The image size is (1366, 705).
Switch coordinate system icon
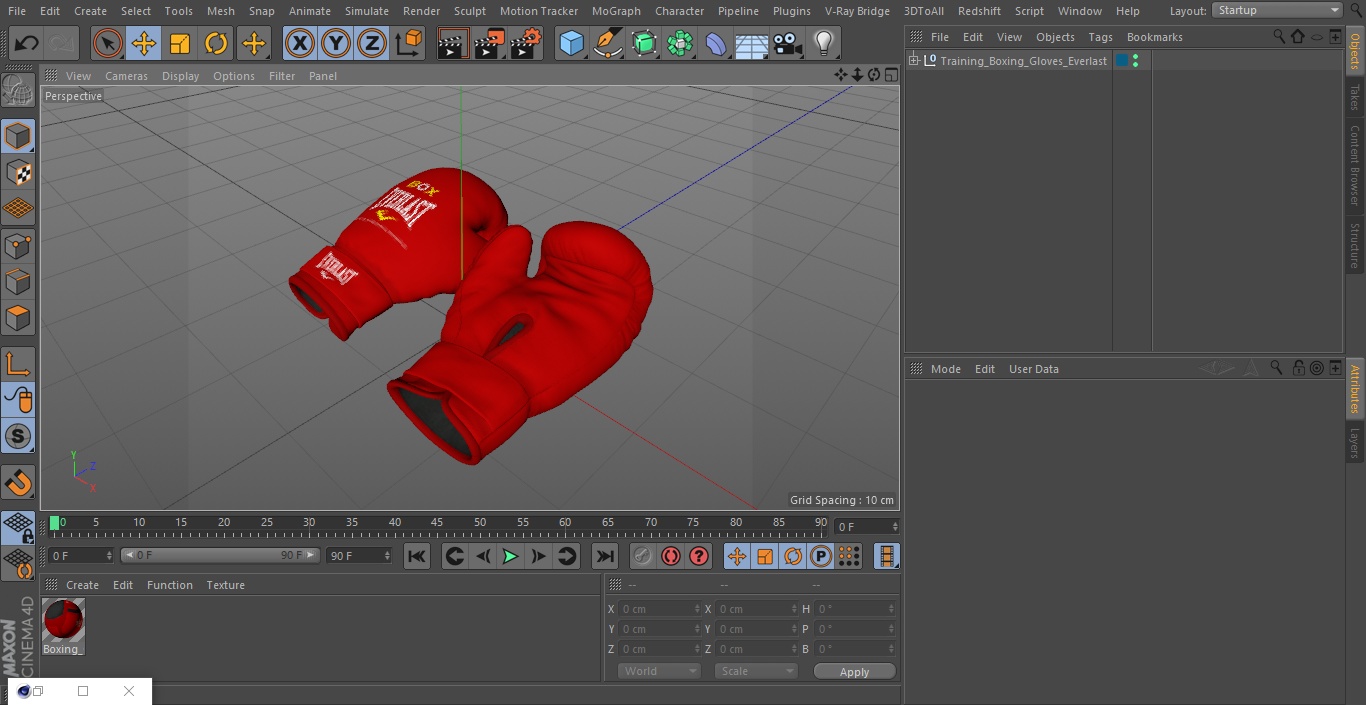click(x=409, y=43)
